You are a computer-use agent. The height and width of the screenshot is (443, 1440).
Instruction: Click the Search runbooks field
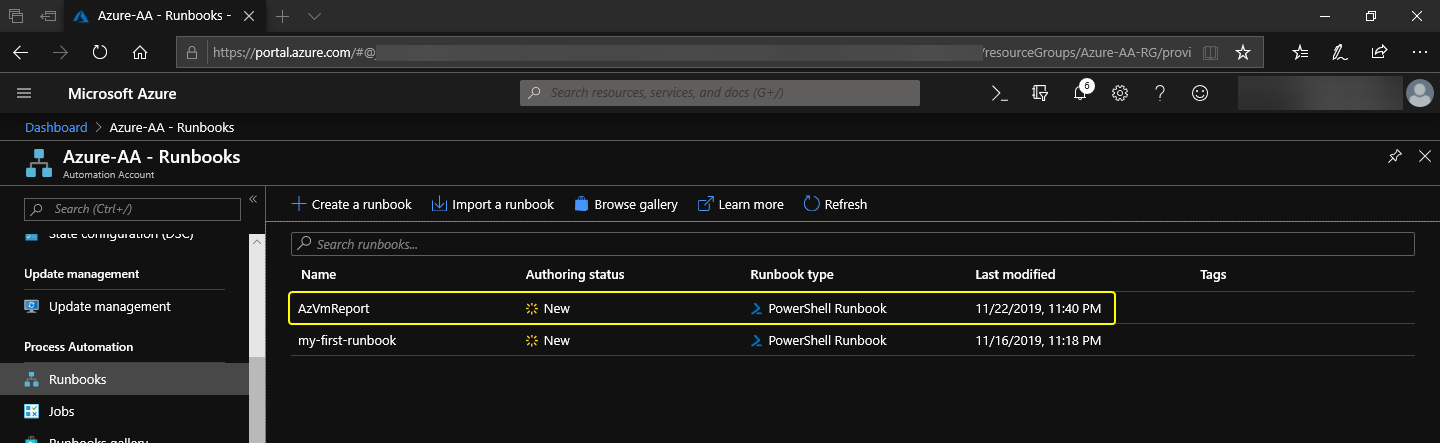click(852, 244)
